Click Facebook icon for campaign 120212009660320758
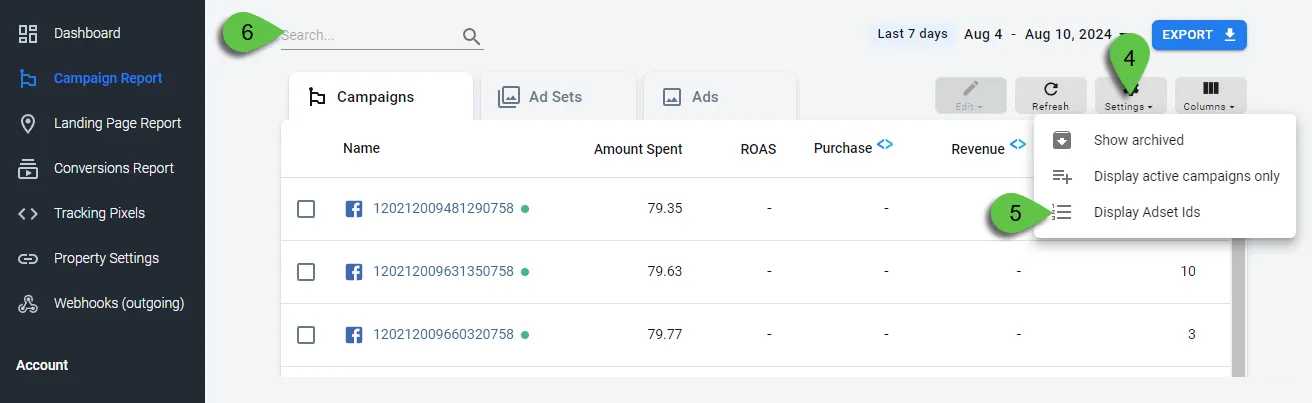 tap(354, 335)
